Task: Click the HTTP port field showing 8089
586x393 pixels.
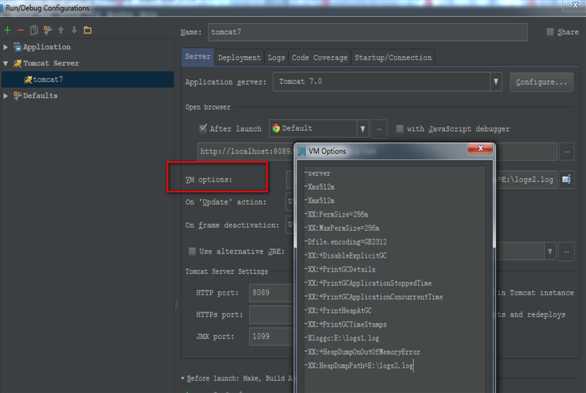Action: coord(271,293)
